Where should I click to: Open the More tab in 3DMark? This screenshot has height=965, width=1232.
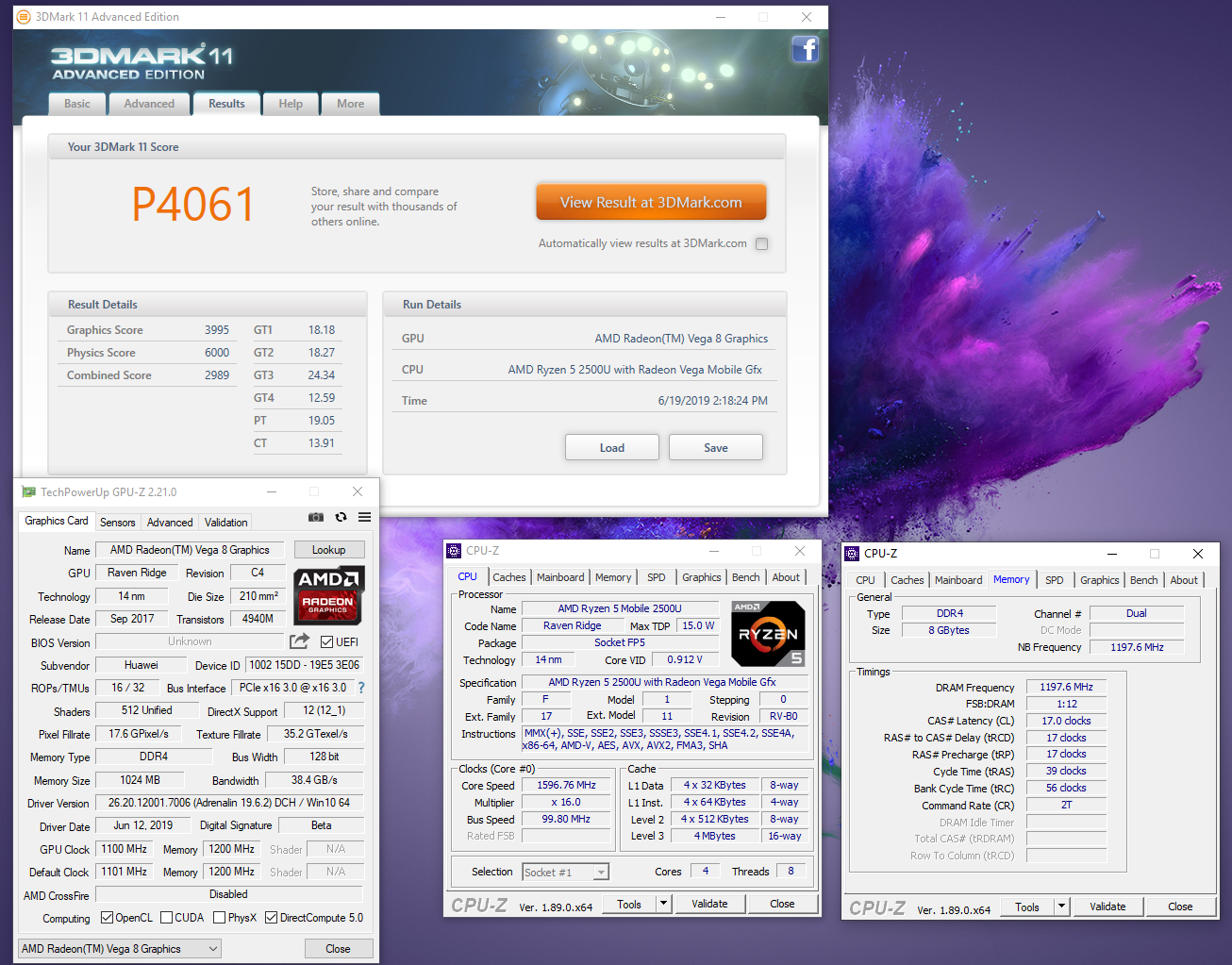pyautogui.click(x=350, y=104)
